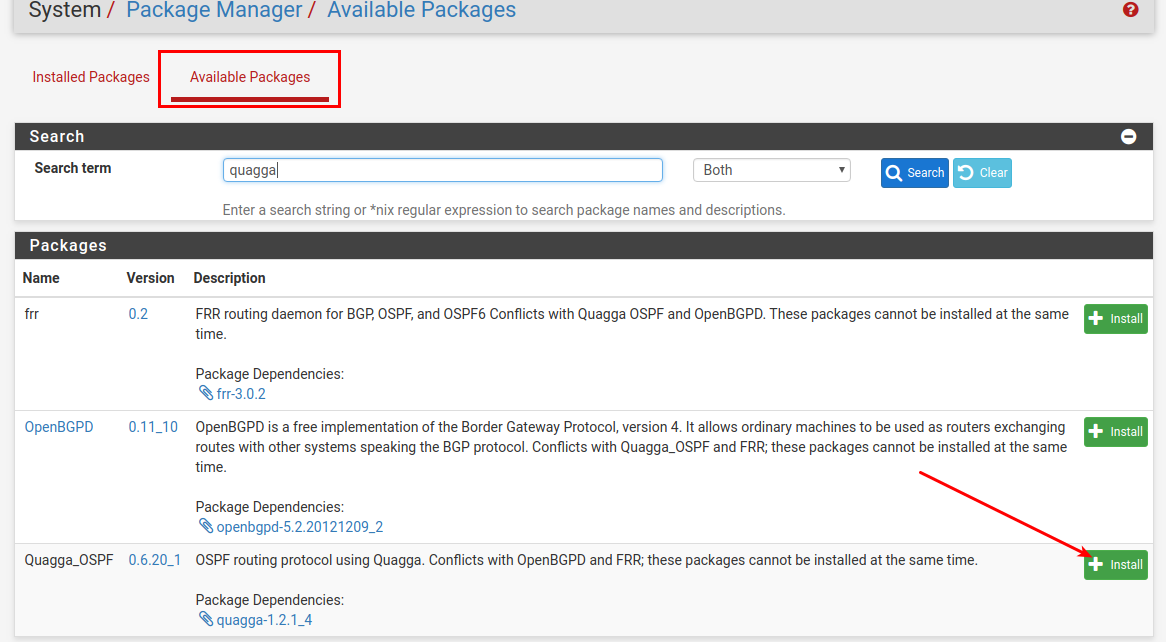Image resolution: width=1166 pixels, height=642 pixels.
Task: Open the frr-3.0.2 dependency link
Action: 241,394
